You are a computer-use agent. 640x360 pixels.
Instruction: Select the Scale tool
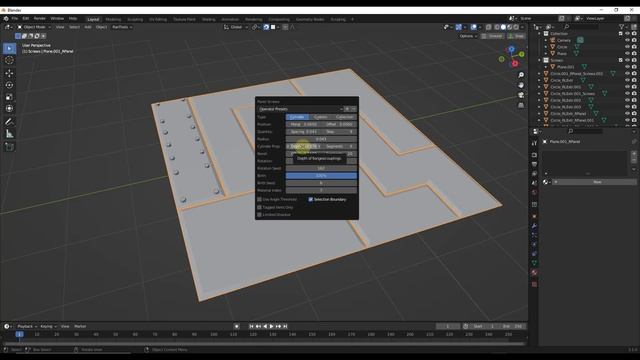[9, 97]
